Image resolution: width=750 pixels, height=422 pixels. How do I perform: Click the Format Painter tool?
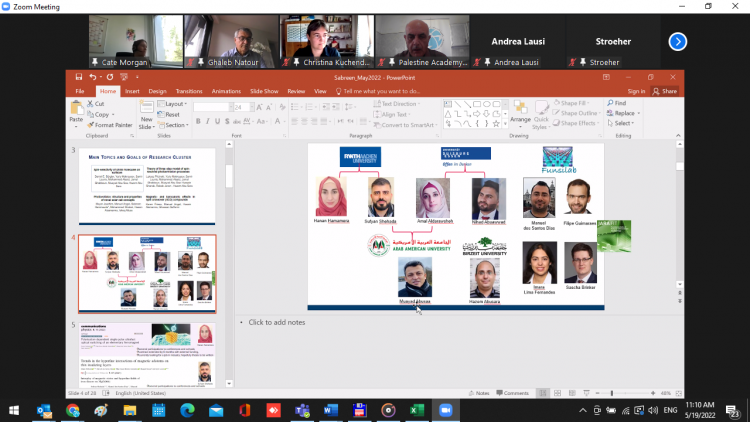[110, 125]
